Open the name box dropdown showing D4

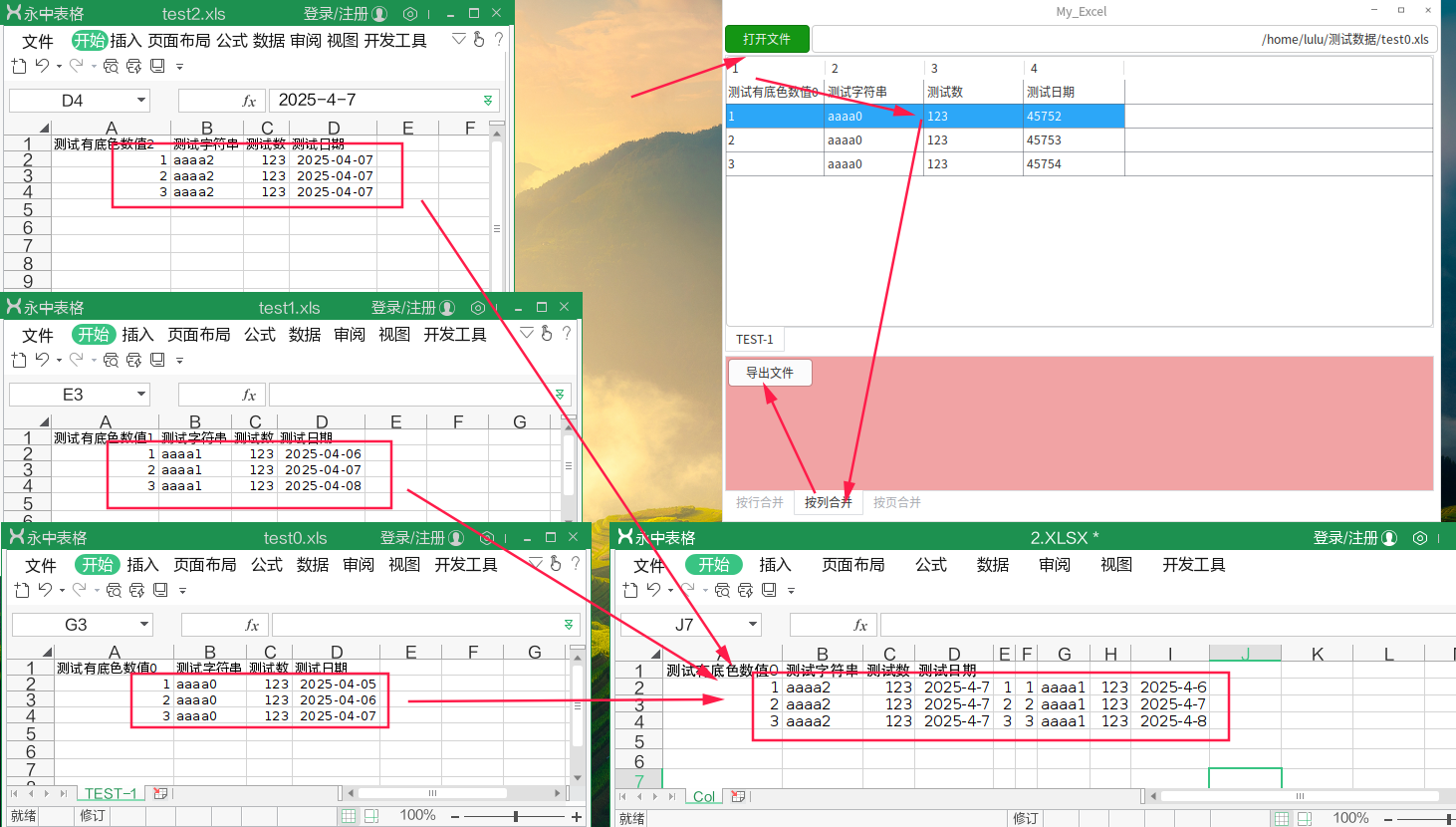click(x=141, y=100)
